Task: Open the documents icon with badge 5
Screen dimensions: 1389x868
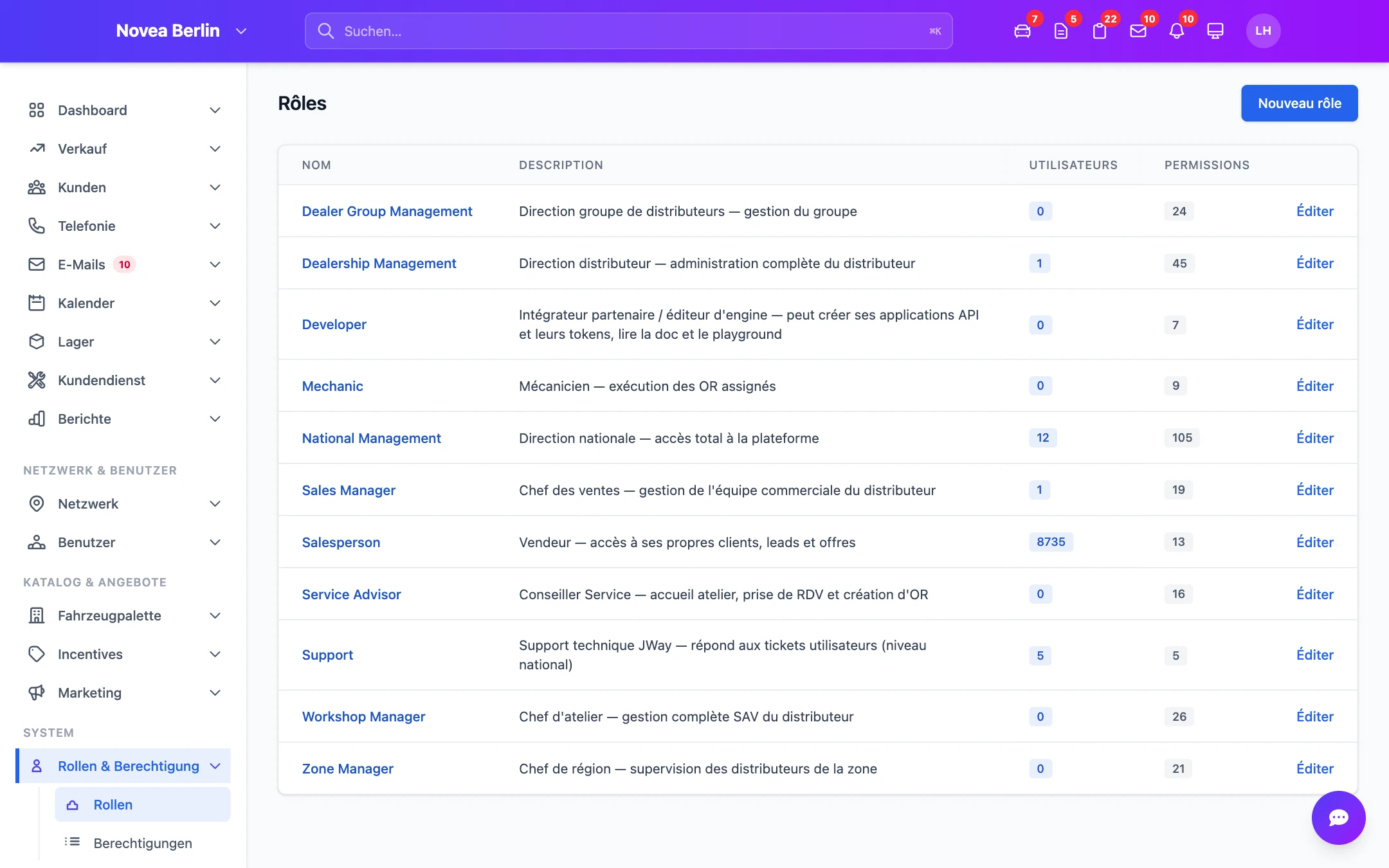Action: click(x=1061, y=31)
